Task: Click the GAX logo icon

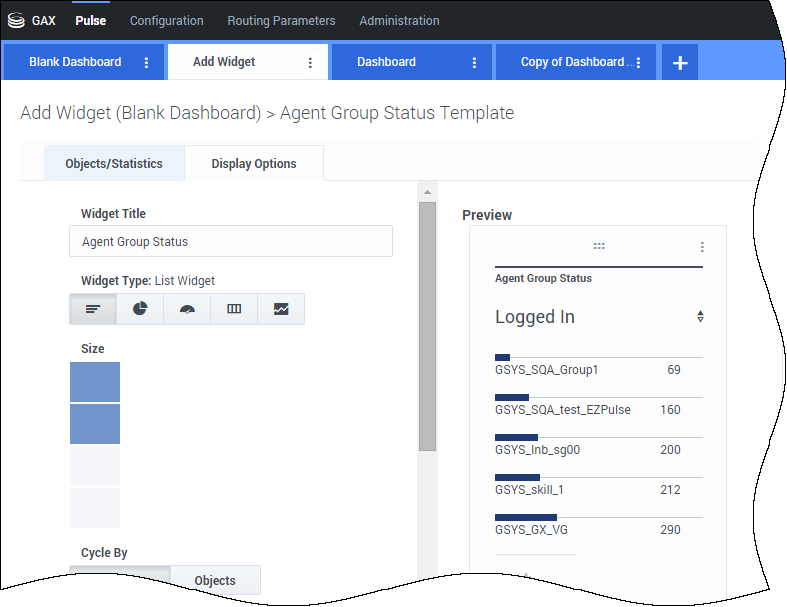Action: [15, 20]
